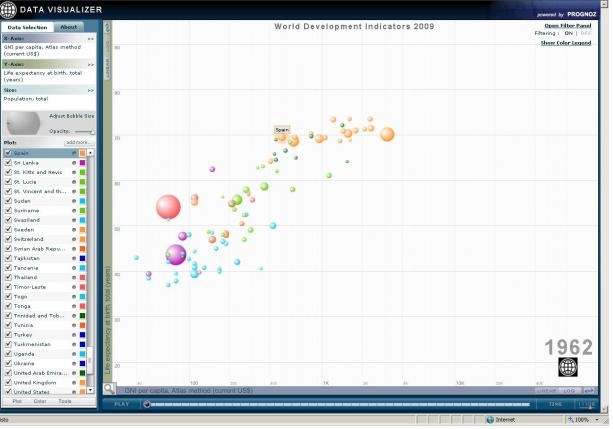Image resolution: width=613 pixels, height=429 pixels.
Task: Click the World Bank globe logo in header
Action: pos(9,10)
